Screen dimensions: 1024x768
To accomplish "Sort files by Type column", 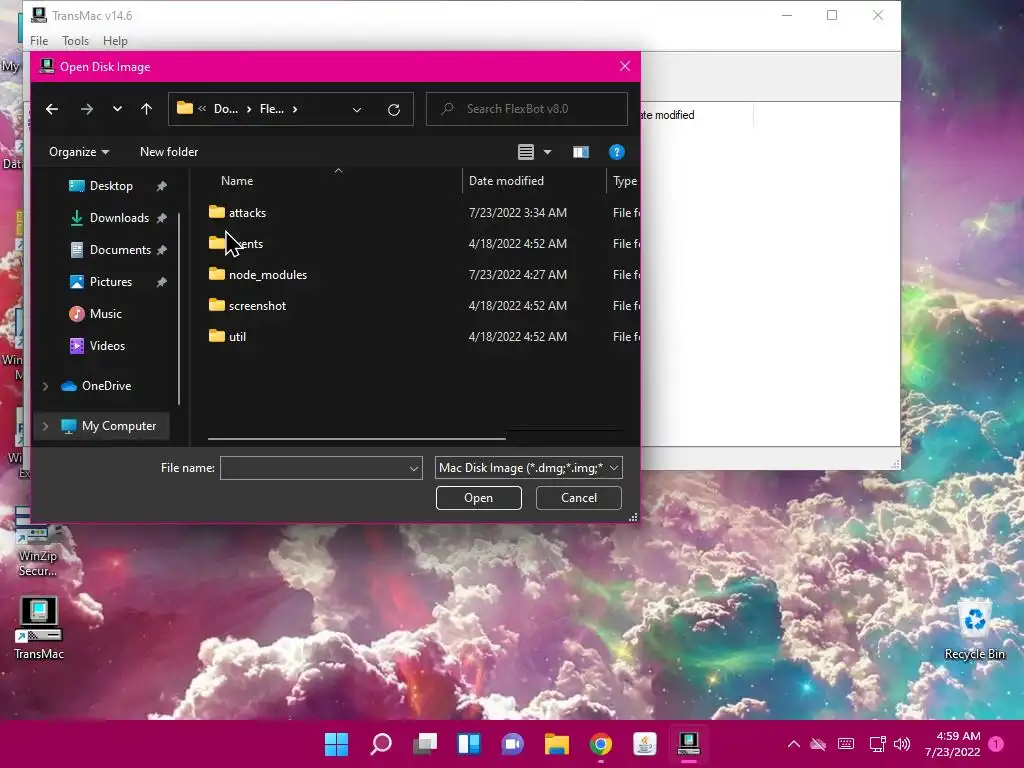I will pos(624,181).
